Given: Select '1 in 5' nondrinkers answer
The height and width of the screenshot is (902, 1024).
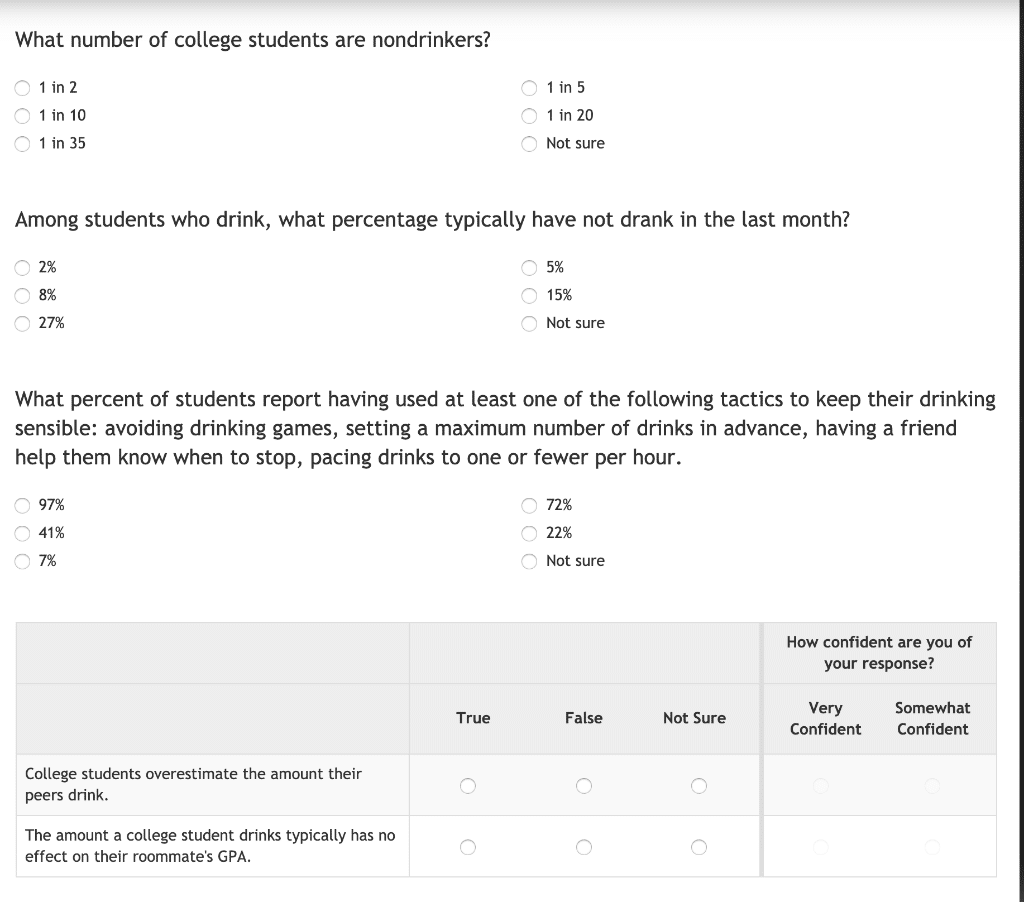Looking at the screenshot, I should [x=529, y=88].
